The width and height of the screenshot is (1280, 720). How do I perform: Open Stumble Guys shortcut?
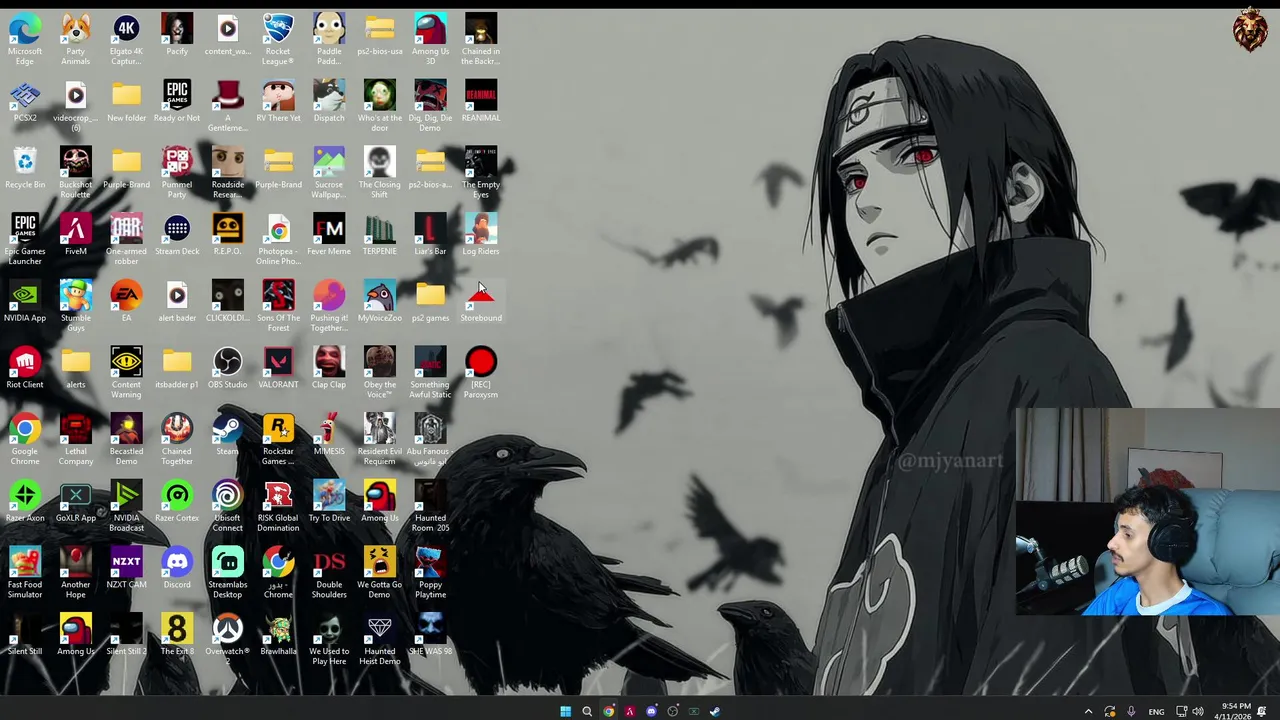[76, 306]
